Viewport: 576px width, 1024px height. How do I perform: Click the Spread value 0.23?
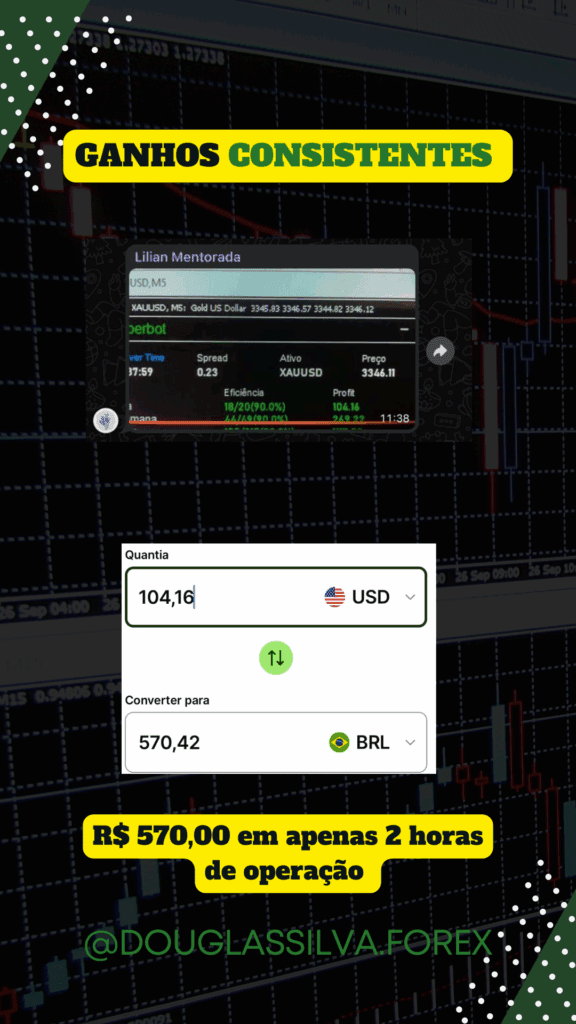coord(206,373)
